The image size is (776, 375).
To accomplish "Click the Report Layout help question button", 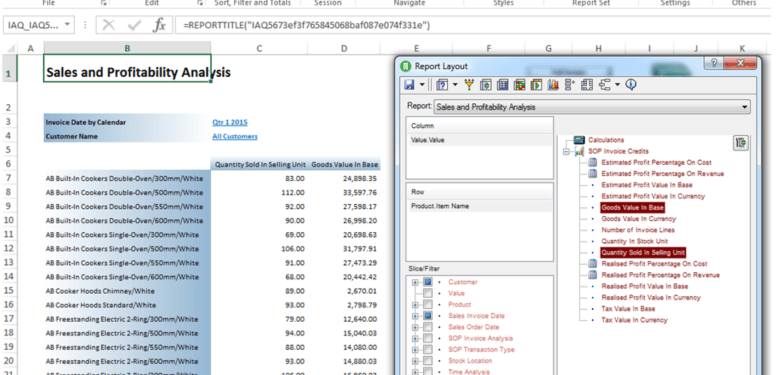I will click(x=714, y=63).
